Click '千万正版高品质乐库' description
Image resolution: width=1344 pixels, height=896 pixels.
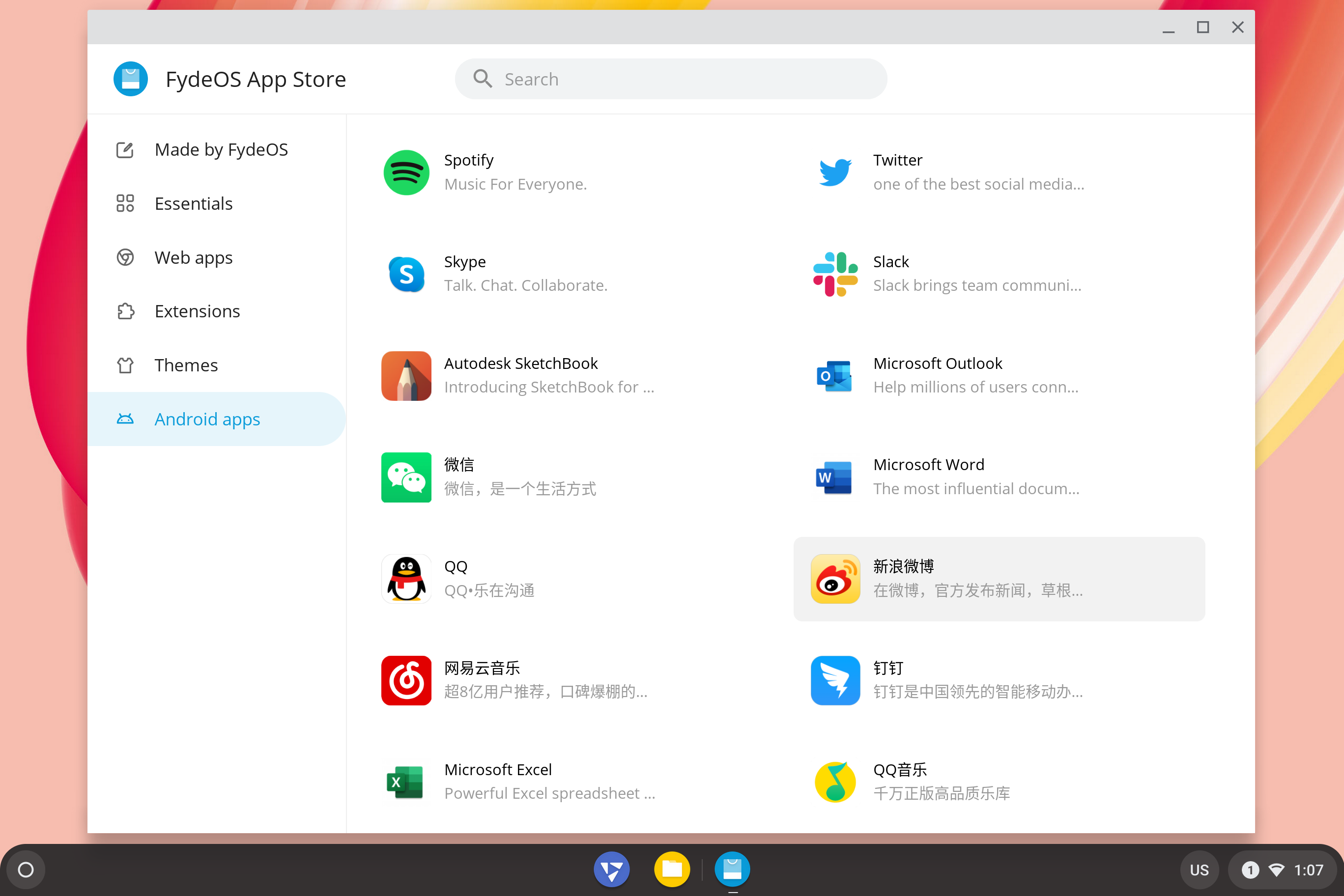(942, 794)
